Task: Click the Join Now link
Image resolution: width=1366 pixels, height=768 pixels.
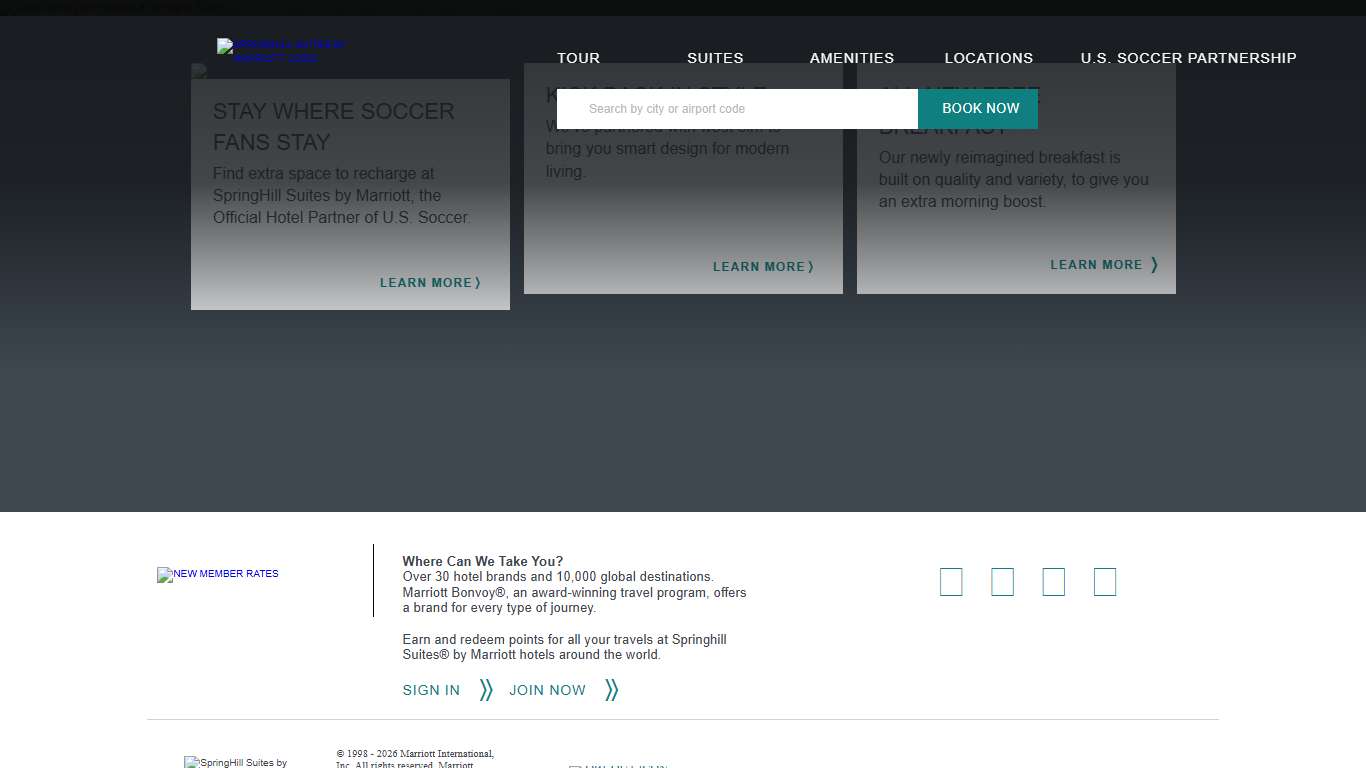Action: point(547,690)
